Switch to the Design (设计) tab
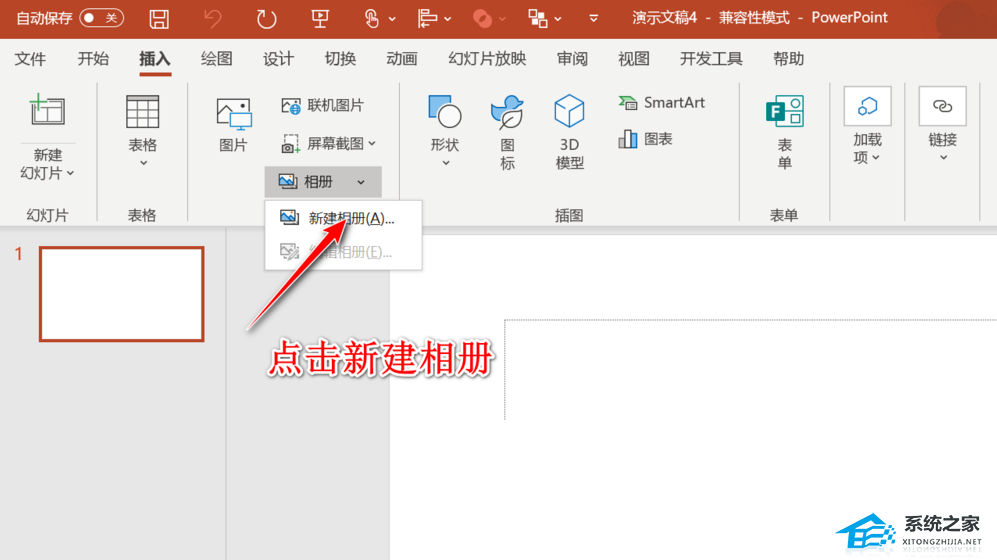 [278, 59]
